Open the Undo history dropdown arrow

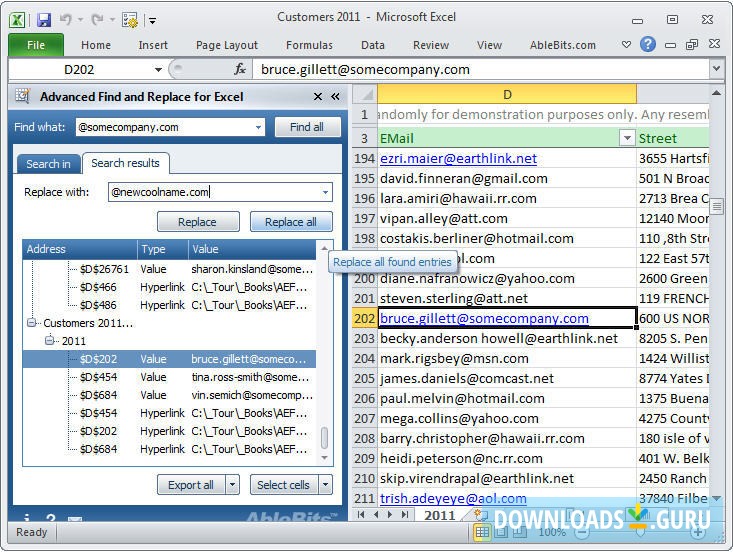point(80,20)
